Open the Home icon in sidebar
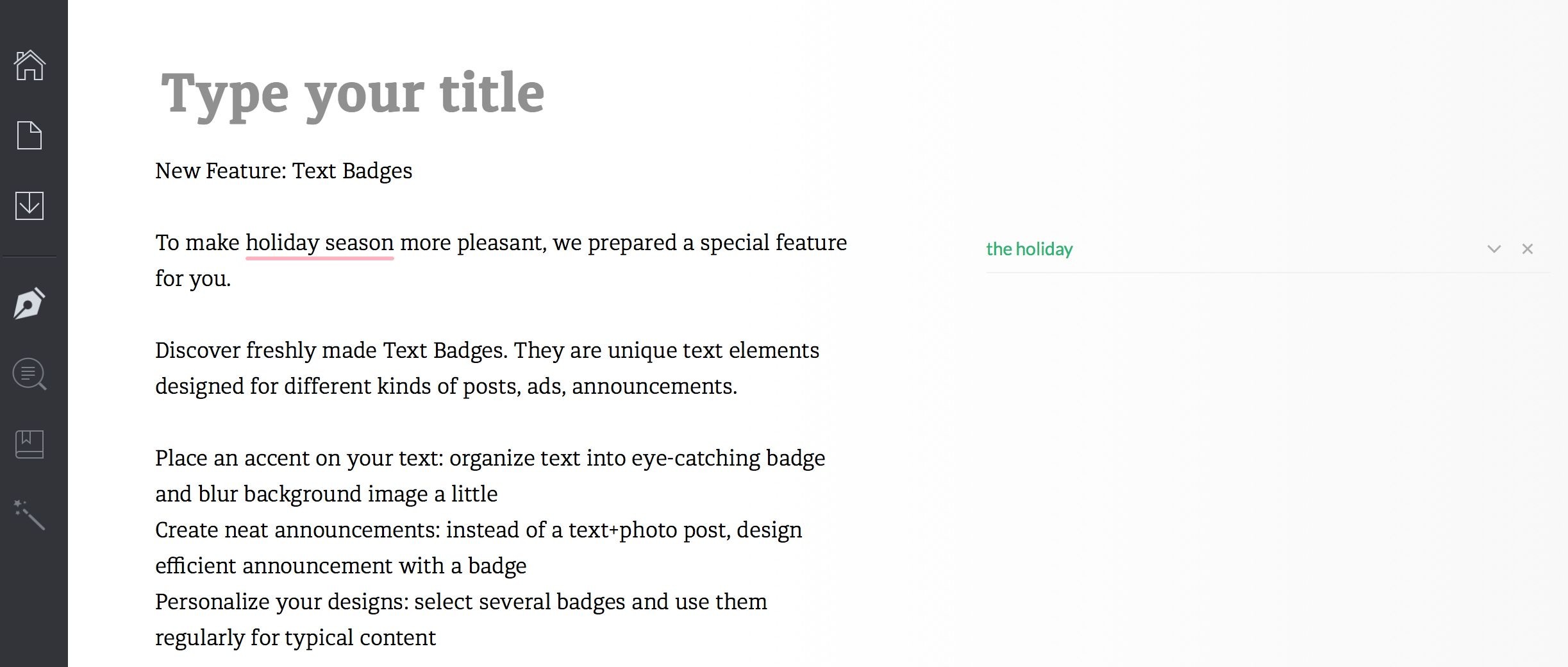This screenshot has height=667, width=1568. coord(29,65)
